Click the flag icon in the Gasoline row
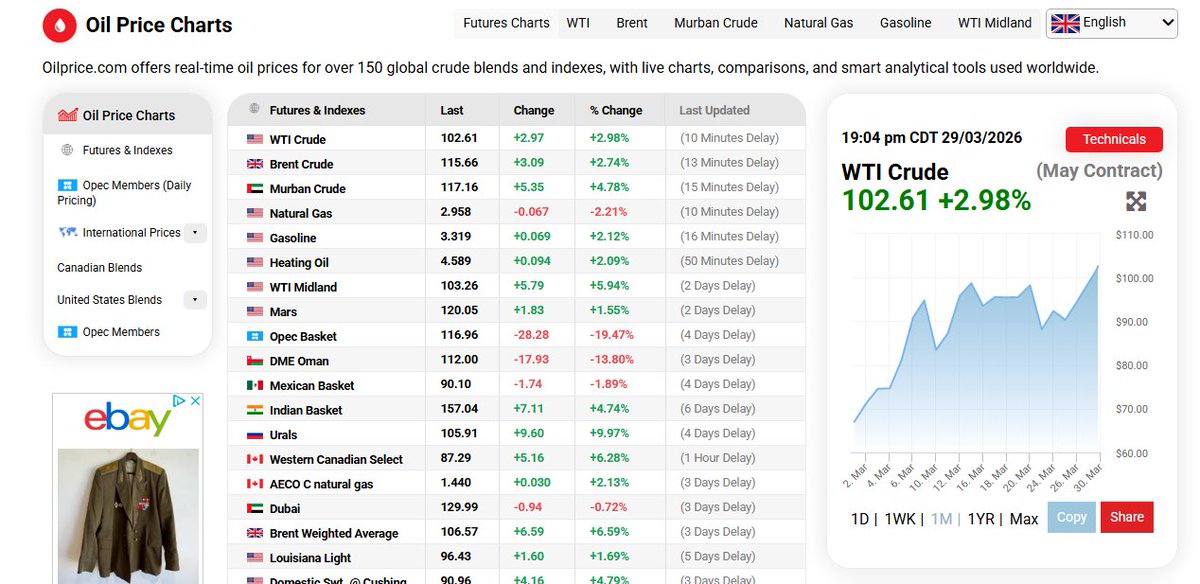The width and height of the screenshot is (1200, 584). point(254,238)
